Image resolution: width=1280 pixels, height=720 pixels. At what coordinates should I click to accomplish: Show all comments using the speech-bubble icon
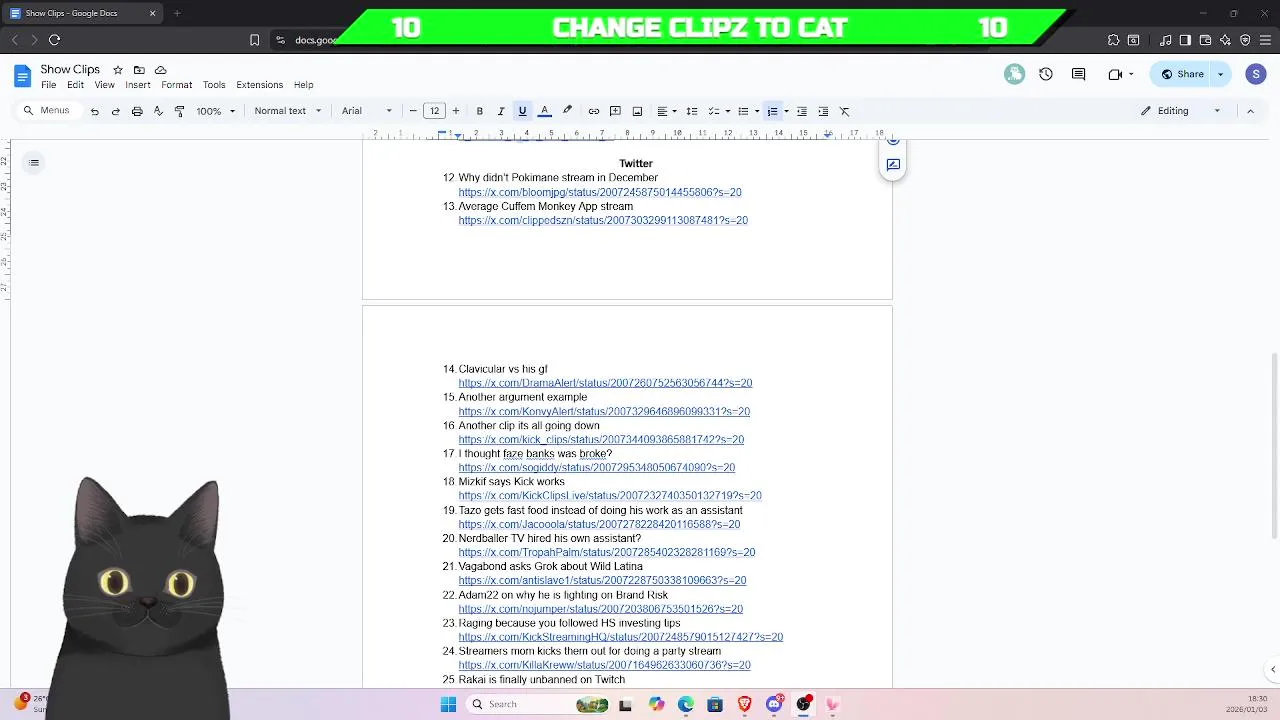click(1079, 74)
